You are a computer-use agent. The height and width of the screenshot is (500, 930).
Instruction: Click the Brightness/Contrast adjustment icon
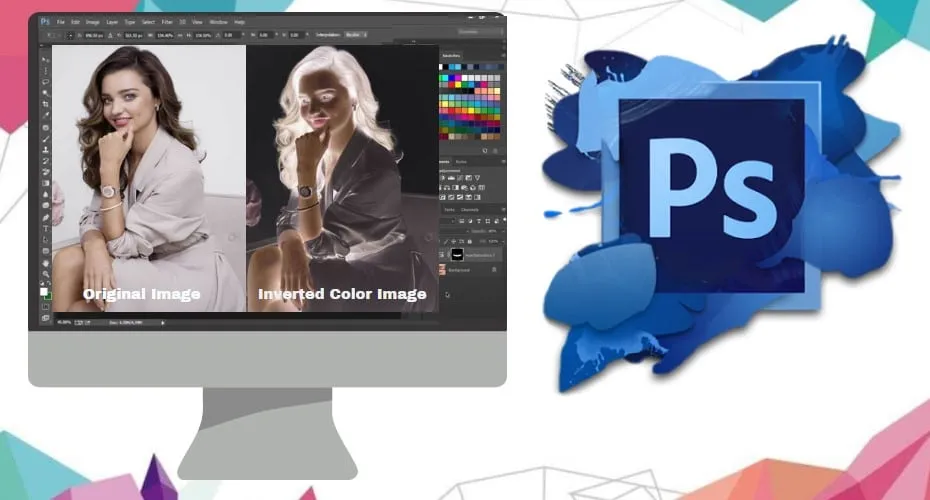pos(442,178)
